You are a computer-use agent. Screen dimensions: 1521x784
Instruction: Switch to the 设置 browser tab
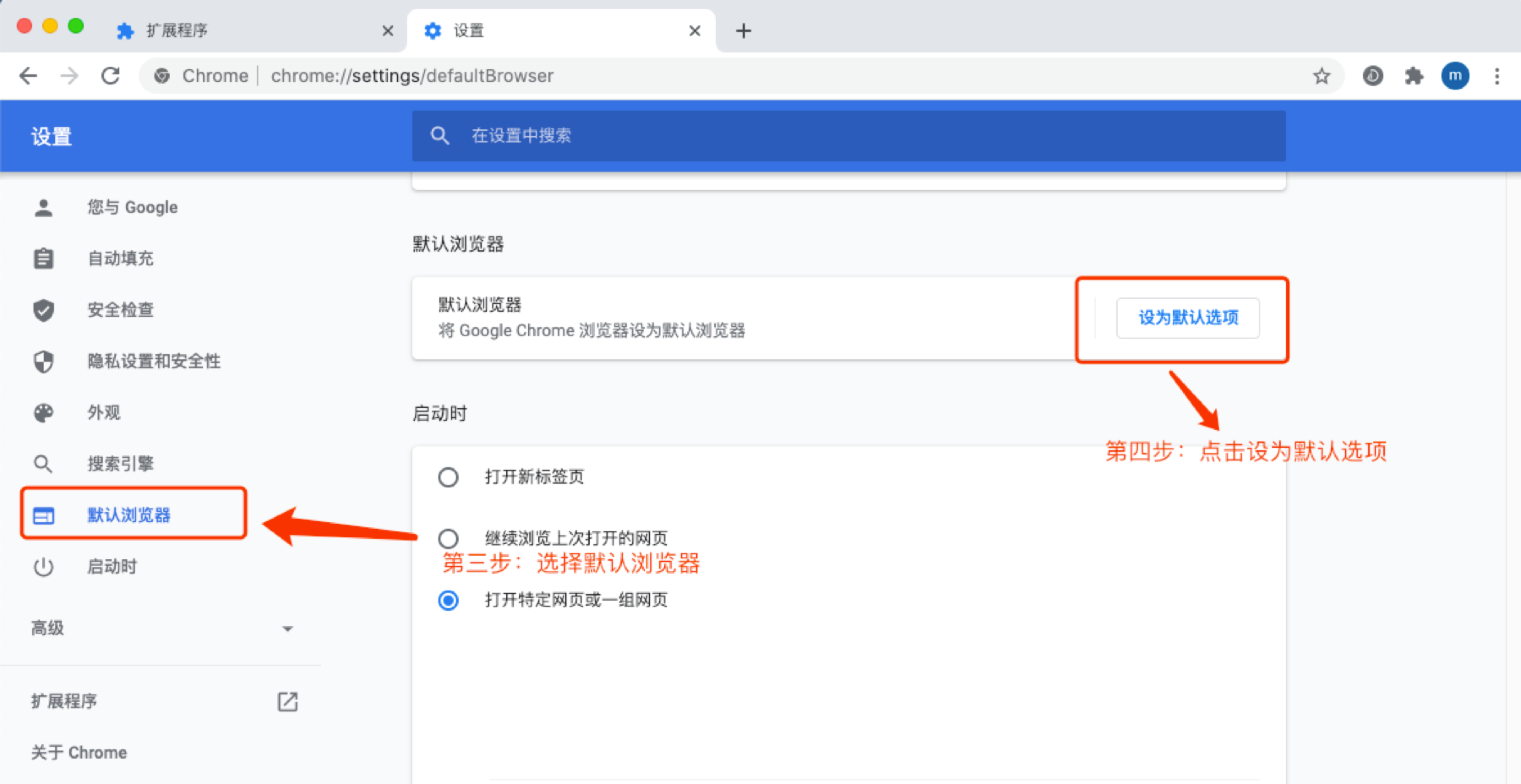tap(561, 31)
